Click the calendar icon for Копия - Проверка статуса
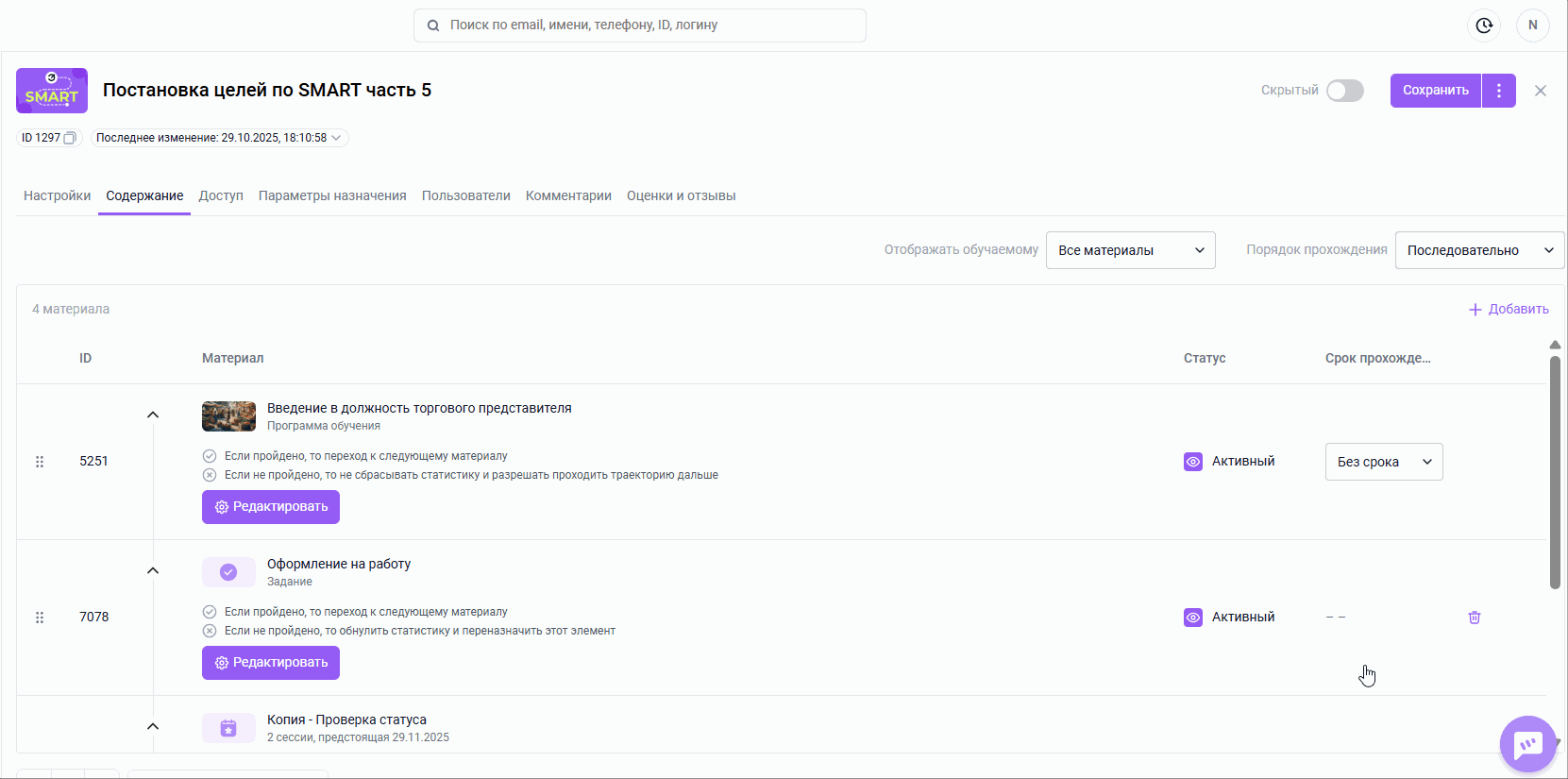 pyautogui.click(x=228, y=728)
